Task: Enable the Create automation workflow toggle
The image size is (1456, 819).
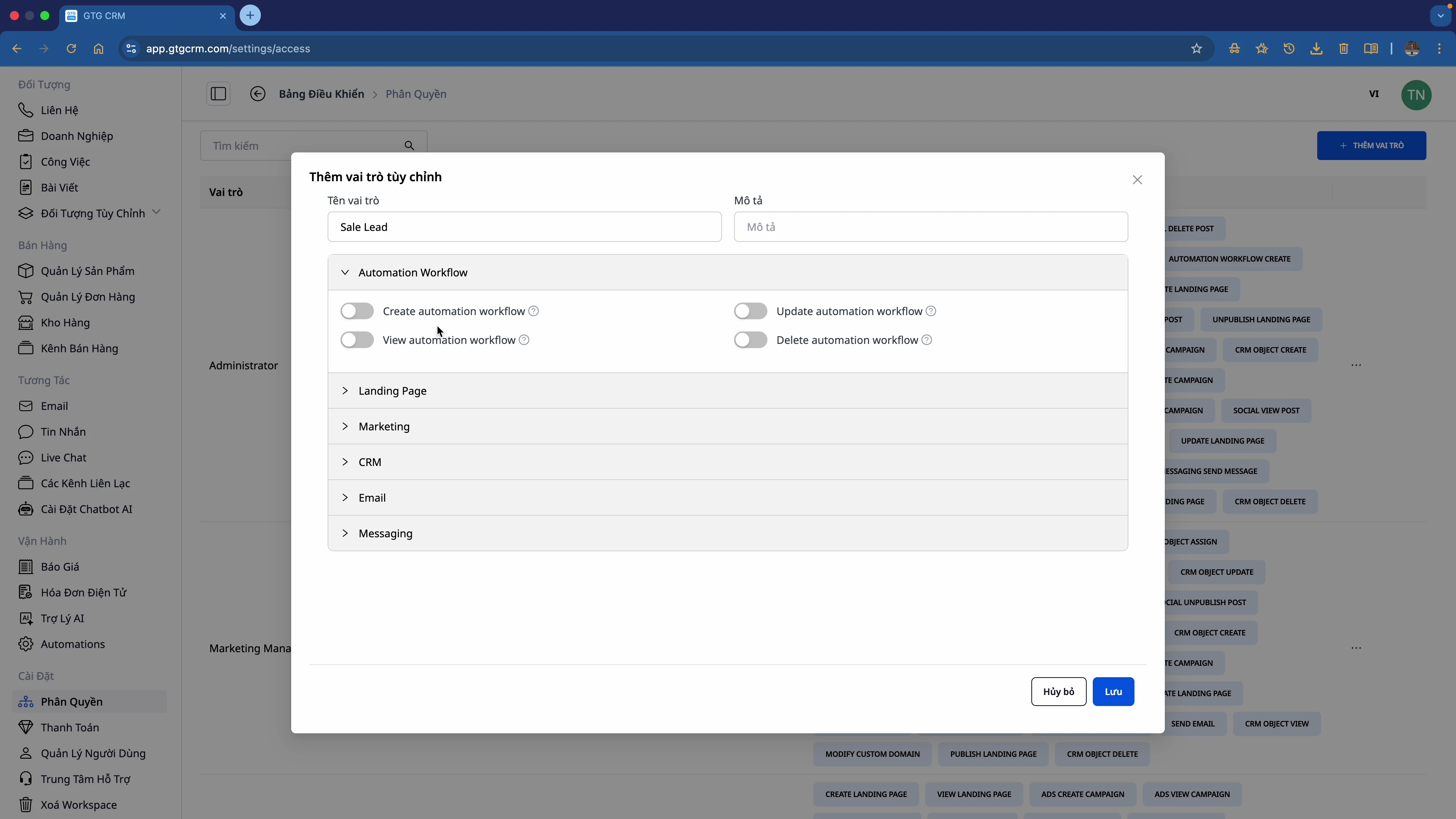Action: pyautogui.click(x=356, y=311)
